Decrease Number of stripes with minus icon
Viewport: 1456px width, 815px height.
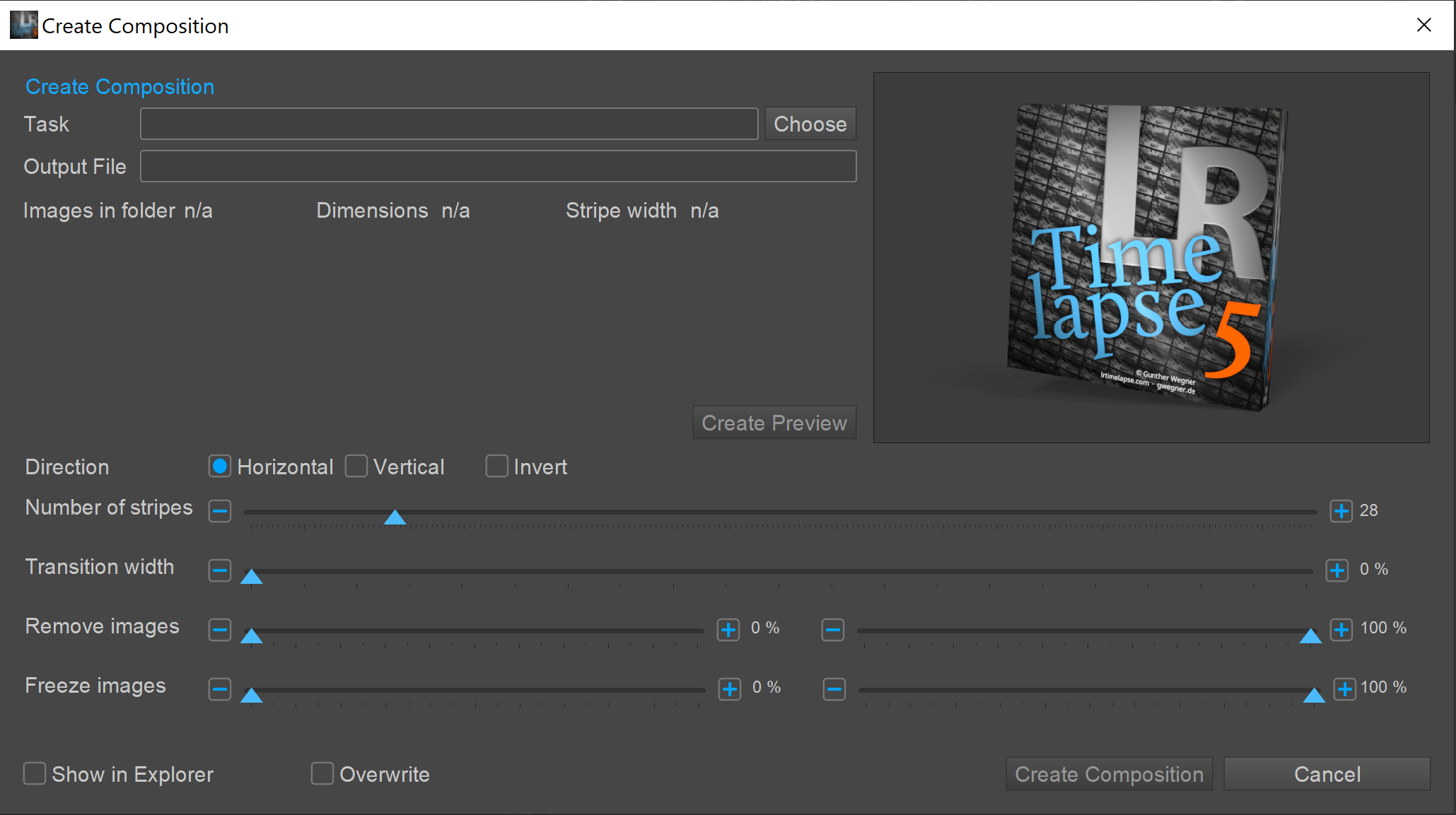coord(220,510)
